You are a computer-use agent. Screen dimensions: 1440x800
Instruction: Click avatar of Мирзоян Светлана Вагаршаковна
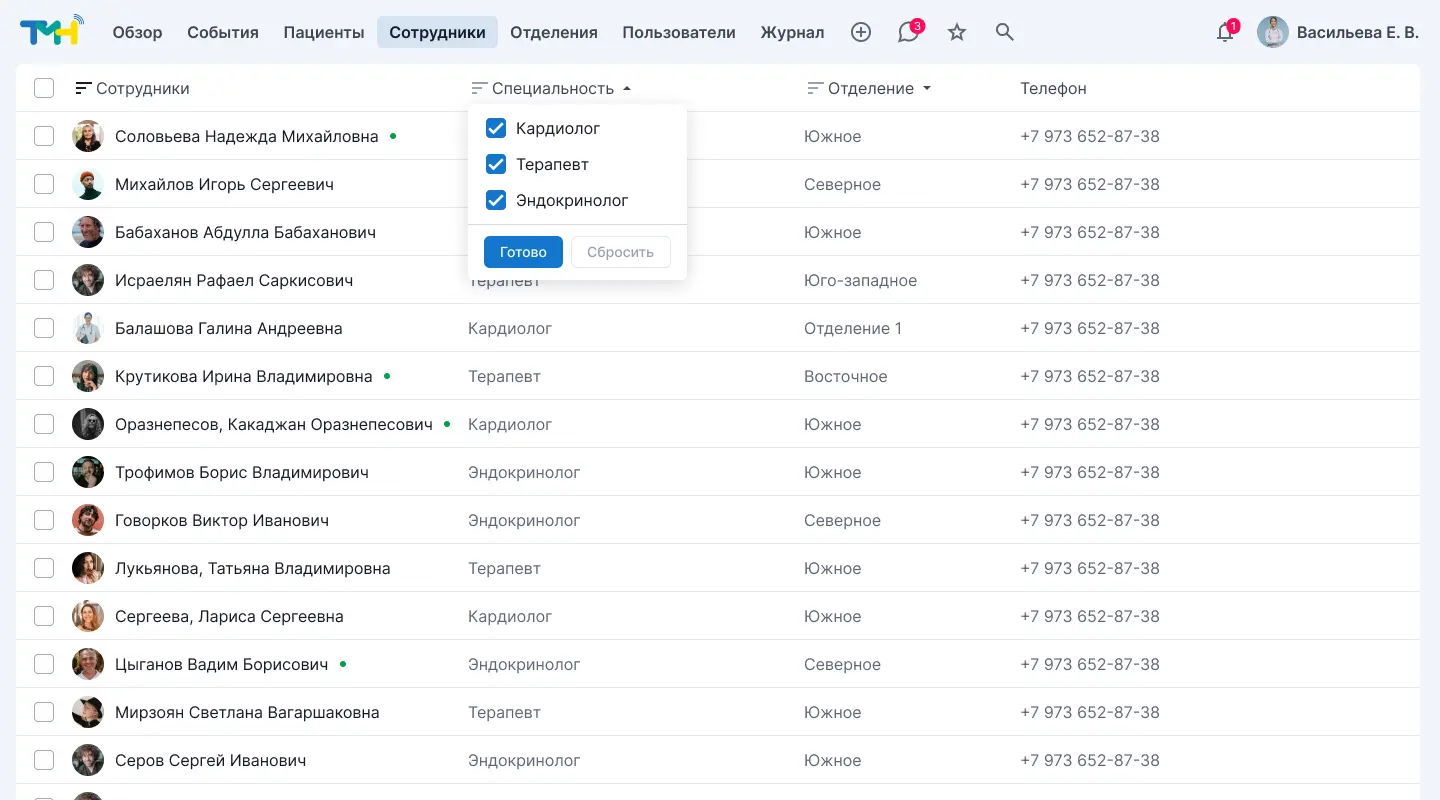coord(88,712)
